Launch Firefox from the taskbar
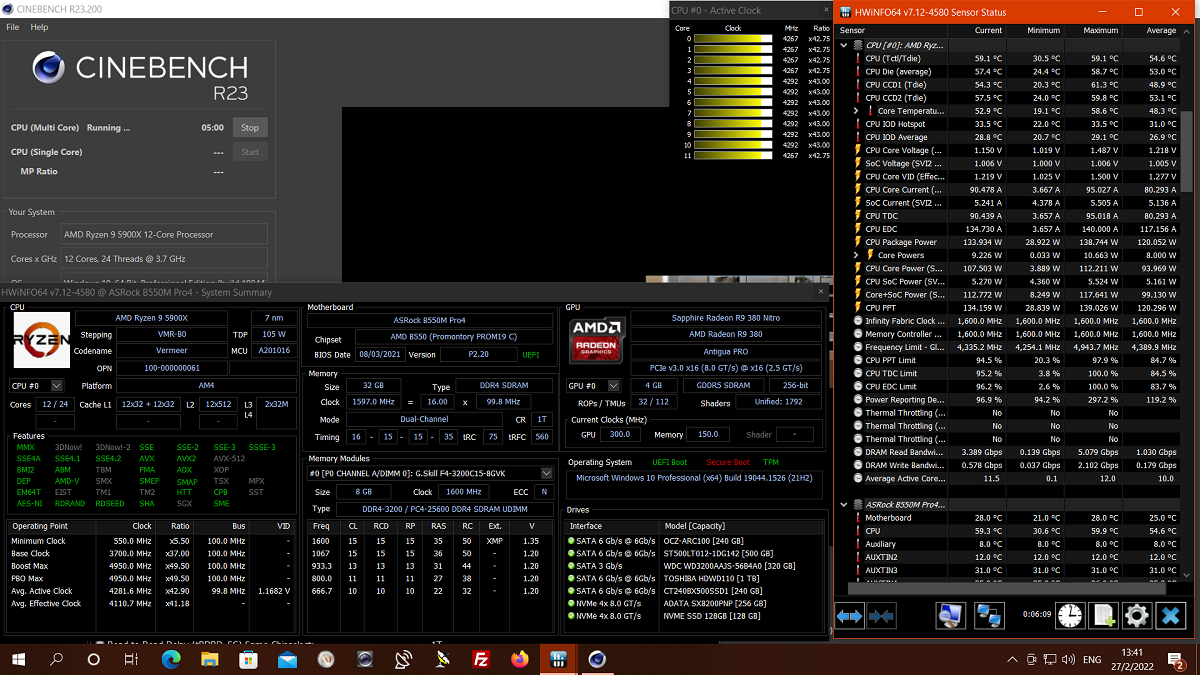Viewport: 1200px width, 675px height. [x=520, y=659]
